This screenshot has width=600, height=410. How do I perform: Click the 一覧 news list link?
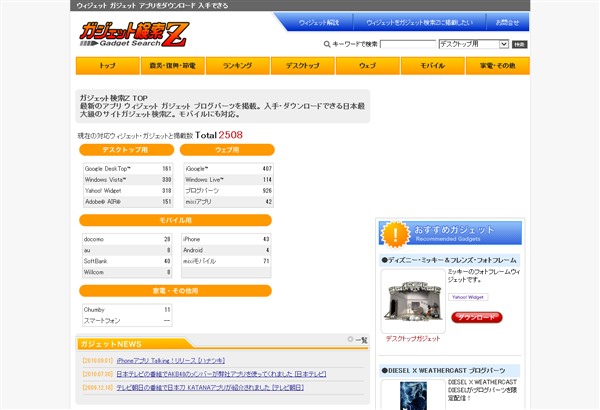pyautogui.click(x=361, y=340)
